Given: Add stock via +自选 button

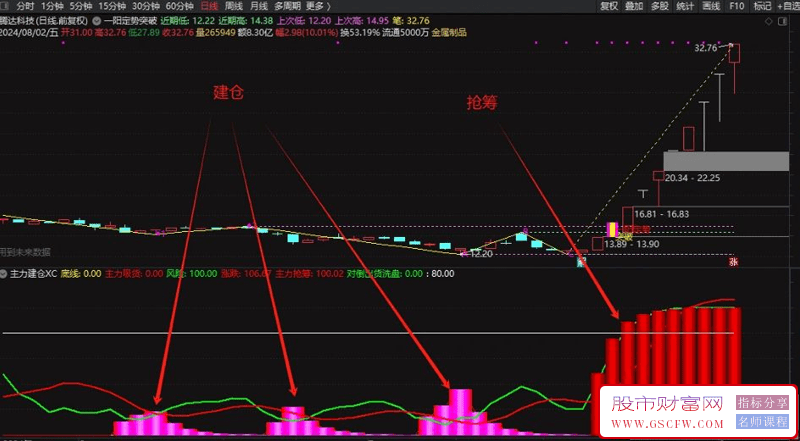Looking at the screenshot, I should pos(789,6).
